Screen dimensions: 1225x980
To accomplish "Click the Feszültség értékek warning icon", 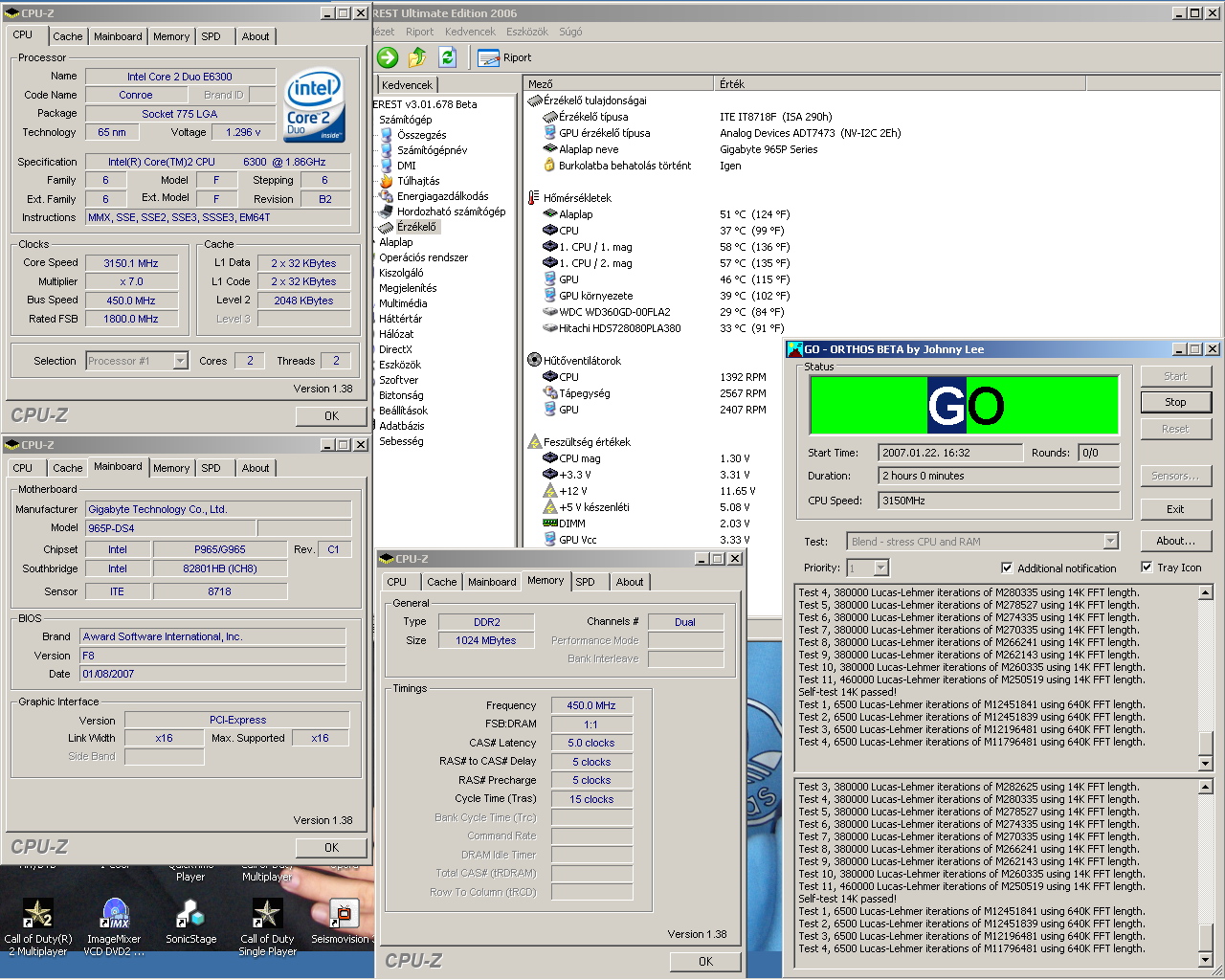I will pyautogui.click(x=534, y=442).
